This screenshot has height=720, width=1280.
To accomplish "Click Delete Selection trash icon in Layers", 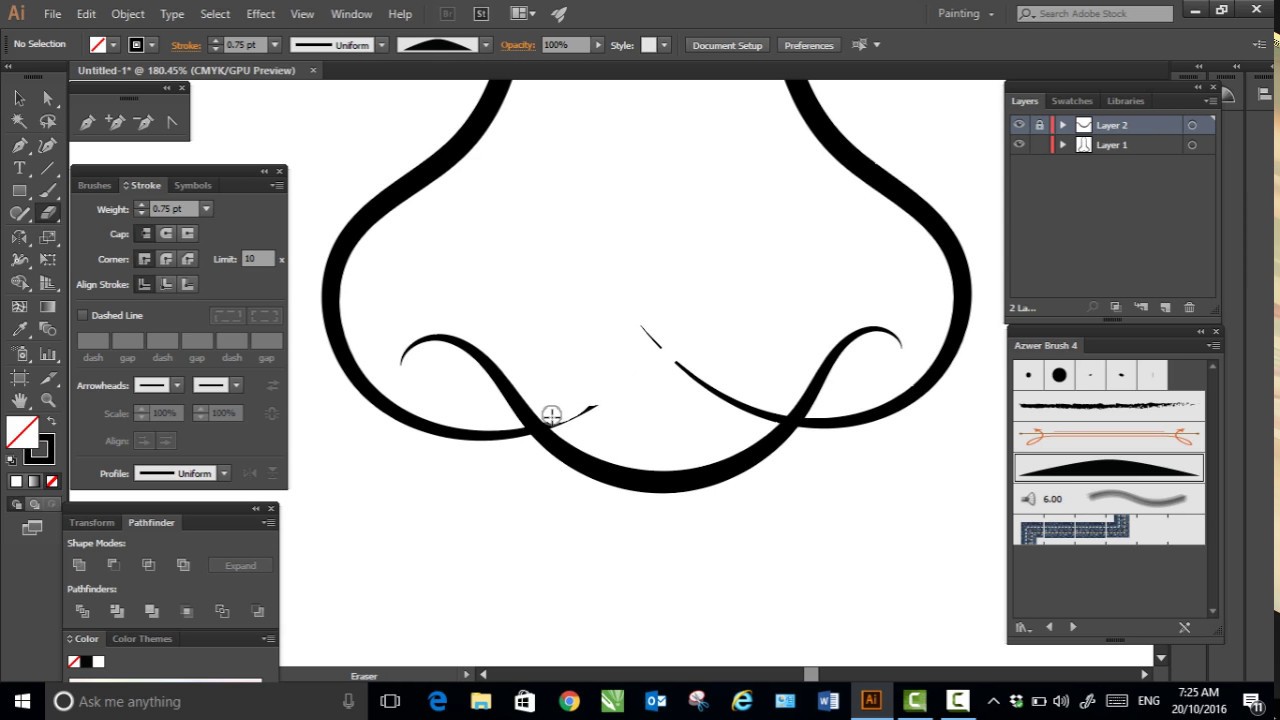I will tap(1189, 307).
